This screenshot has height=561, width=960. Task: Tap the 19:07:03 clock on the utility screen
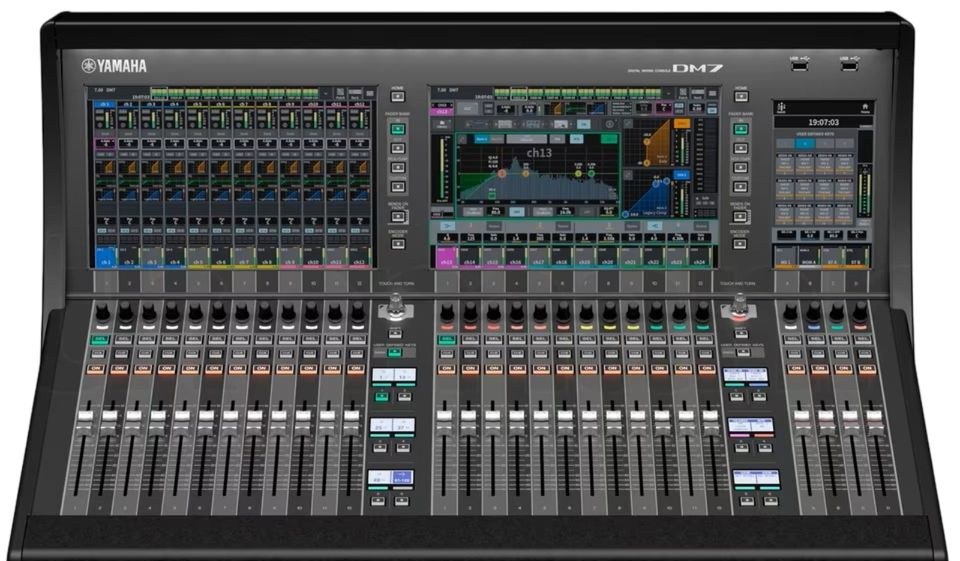tap(823, 122)
